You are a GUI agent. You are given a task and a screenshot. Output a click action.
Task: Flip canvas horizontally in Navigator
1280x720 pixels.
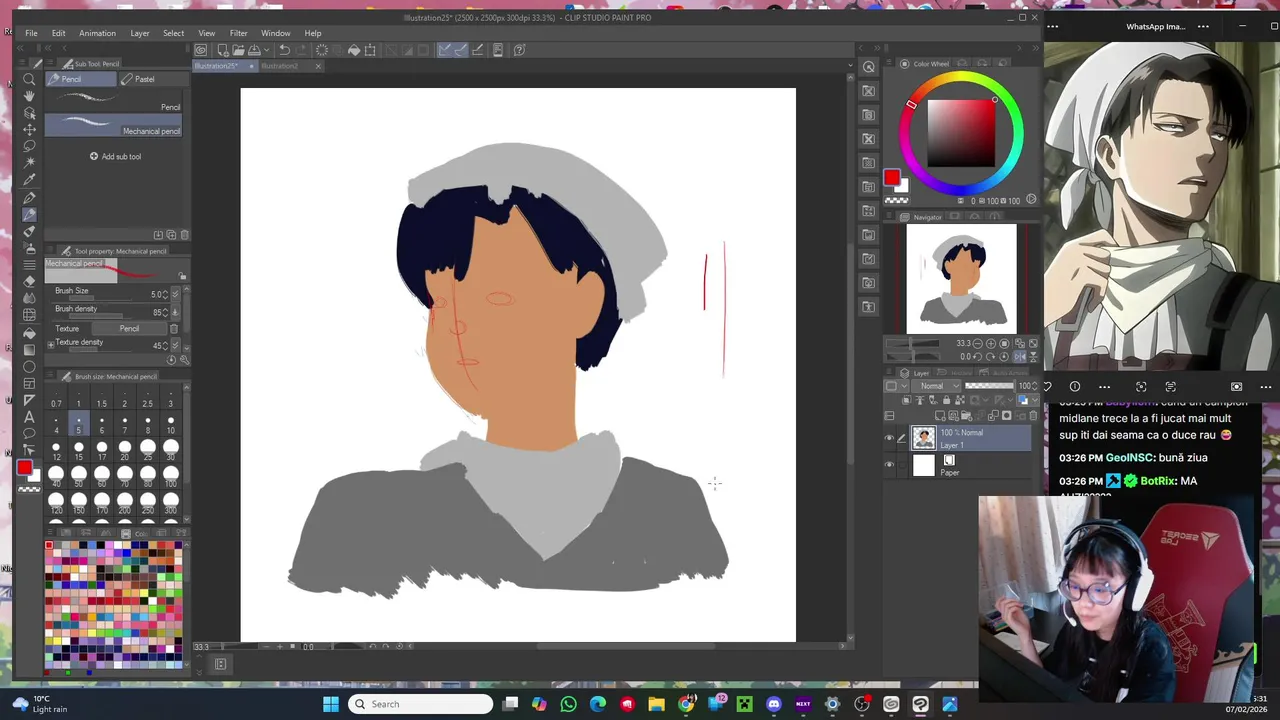pos(1019,356)
